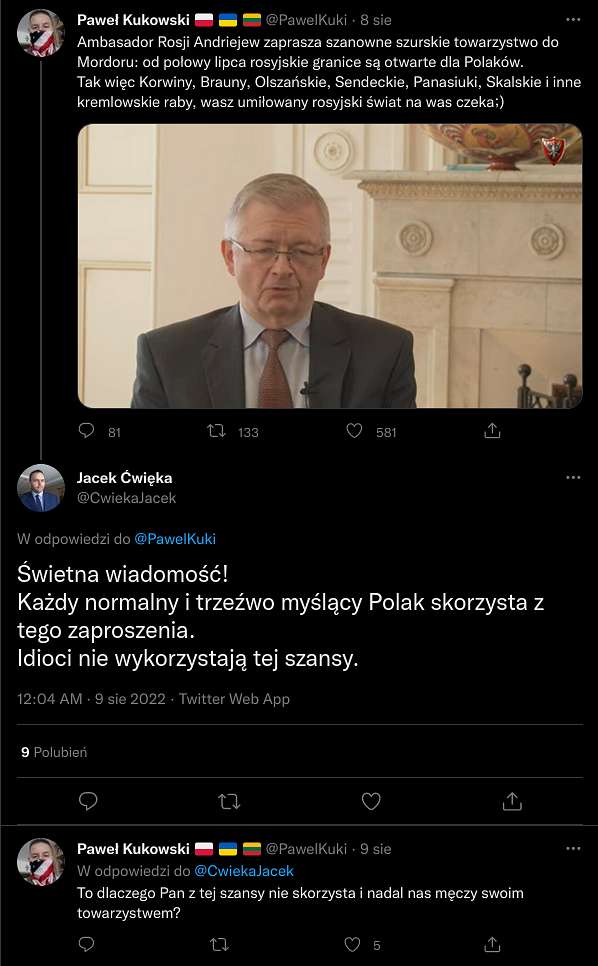This screenshot has width=598, height=966.
Task: Open the ambassador video thumbnail
Action: [330, 266]
